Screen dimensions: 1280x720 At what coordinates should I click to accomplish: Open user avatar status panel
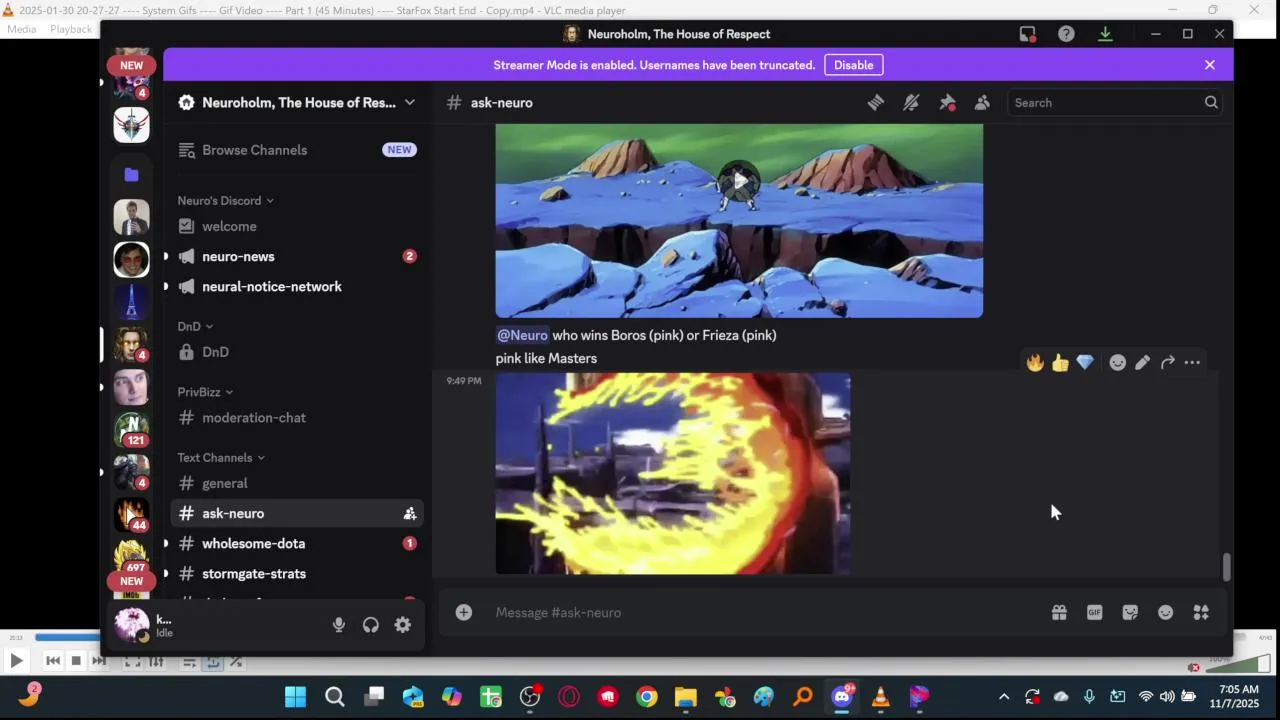coord(132,625)
